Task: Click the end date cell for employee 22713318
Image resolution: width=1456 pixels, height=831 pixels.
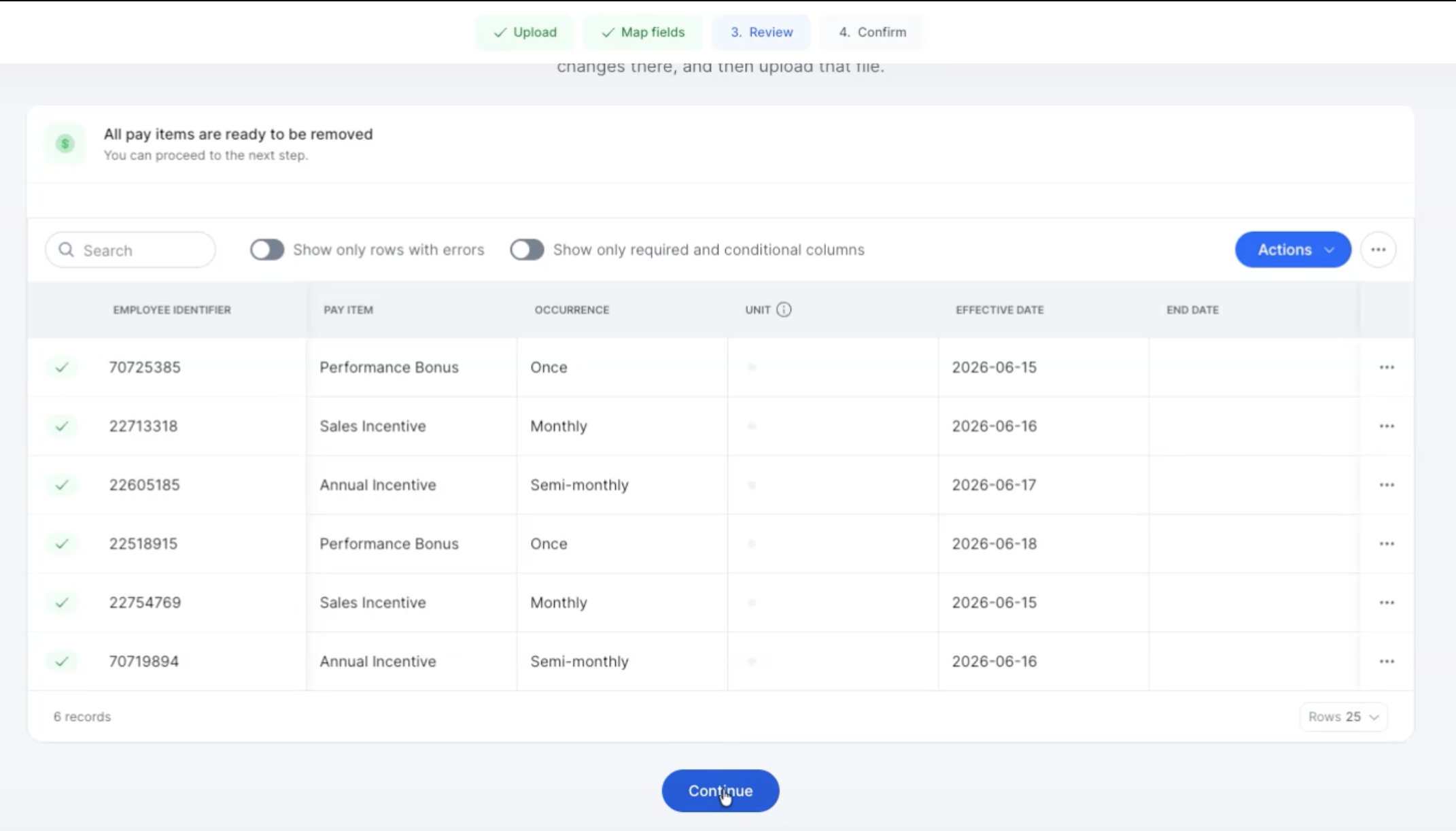Action: (x=1254, y=426)
